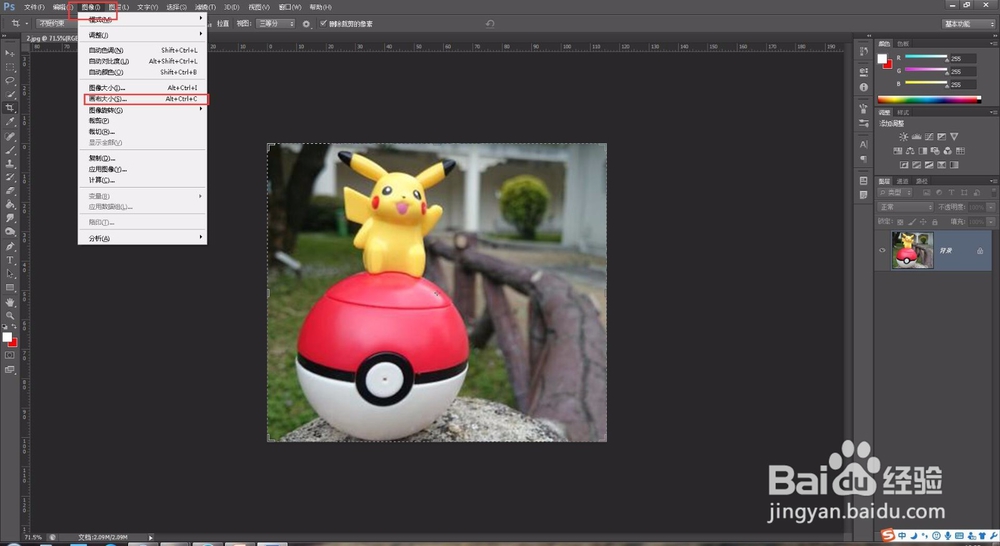Select the Paint Bucket tool

coord(10,205)
